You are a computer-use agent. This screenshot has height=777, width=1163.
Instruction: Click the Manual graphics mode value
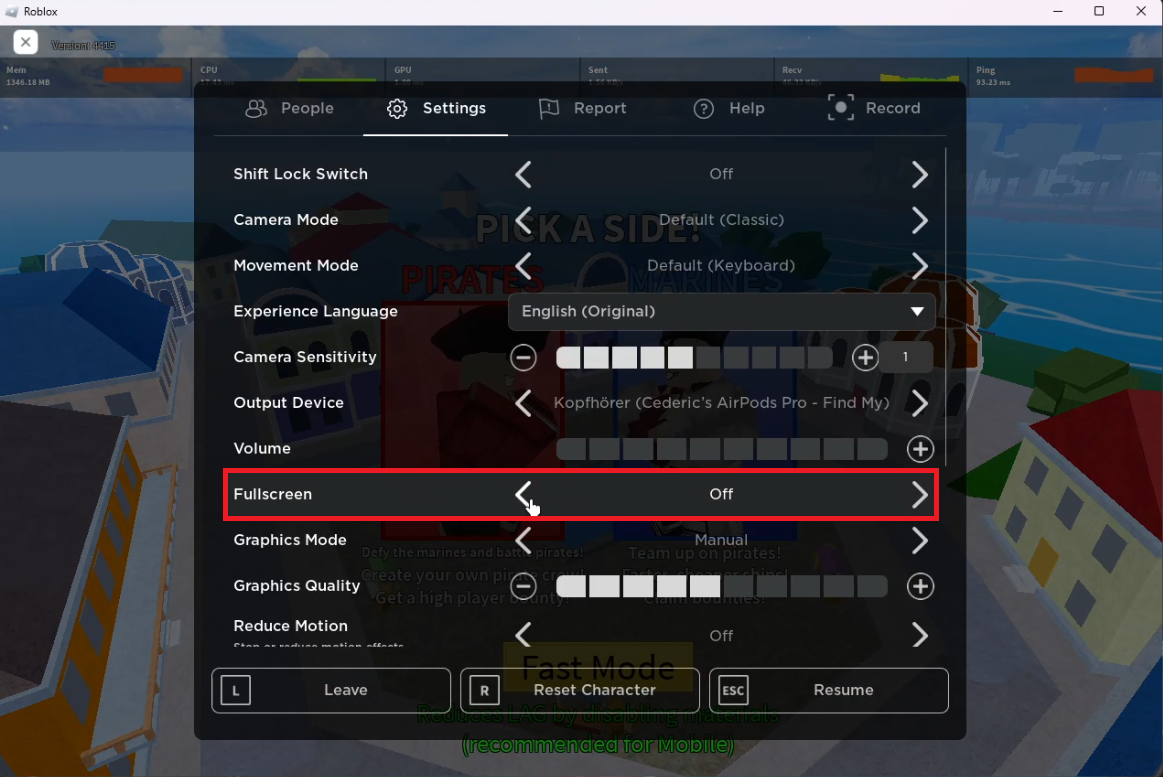721,540
